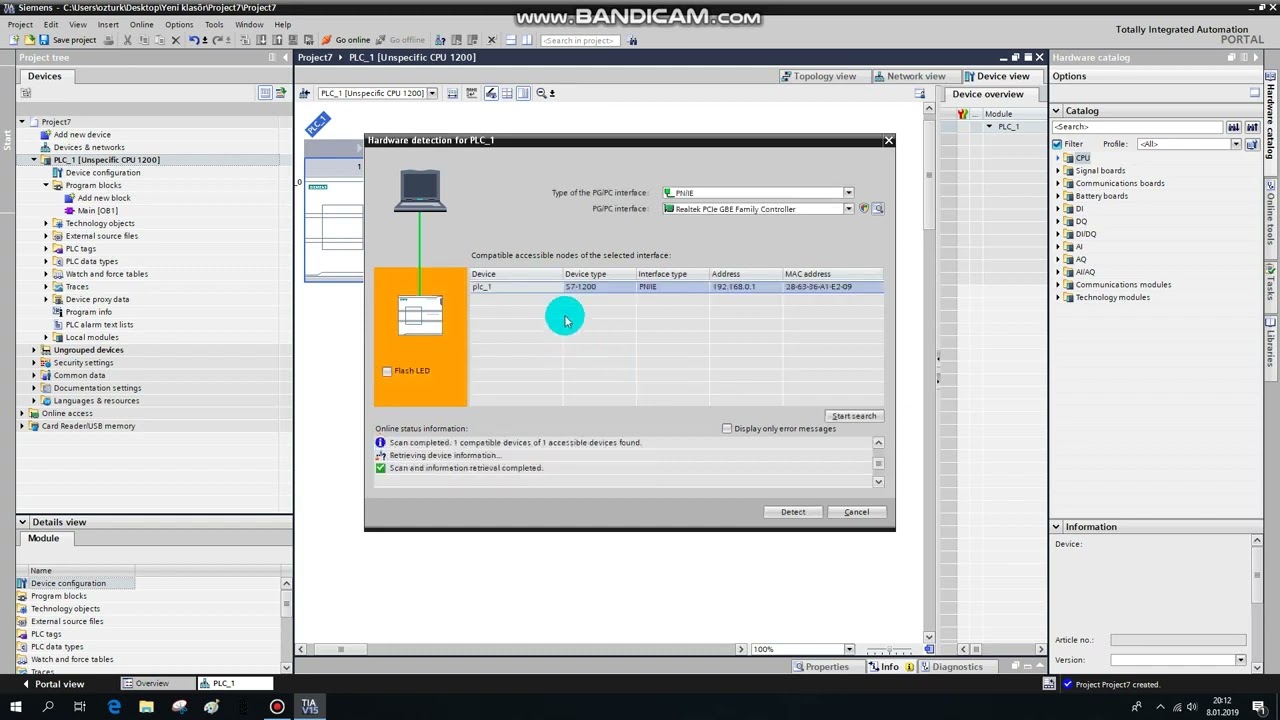Open the vertical Online tools side tab
This screenshot has height=720, width=1280.
coord(1271,214)
